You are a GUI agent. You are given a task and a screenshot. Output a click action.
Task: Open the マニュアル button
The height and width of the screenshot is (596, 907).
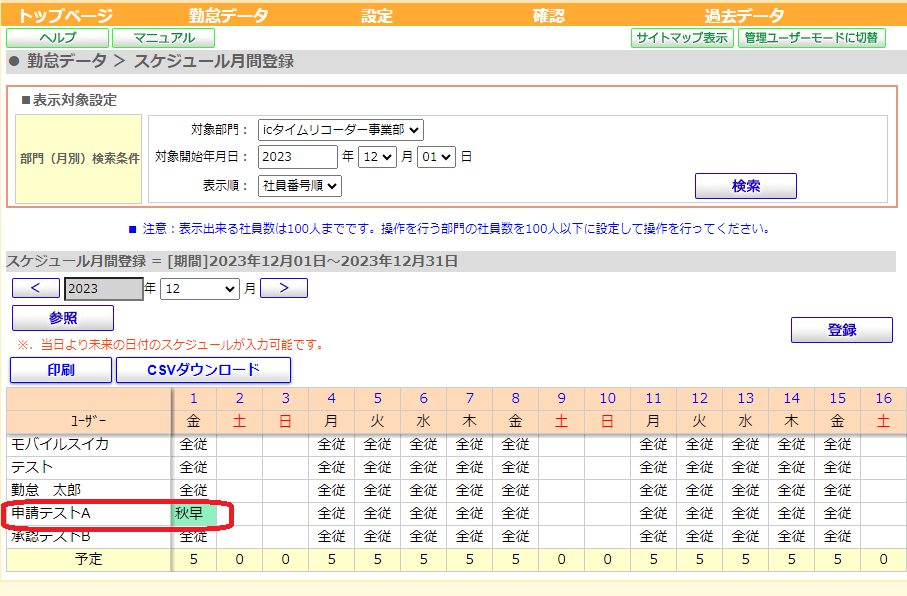tap(164, 38)
